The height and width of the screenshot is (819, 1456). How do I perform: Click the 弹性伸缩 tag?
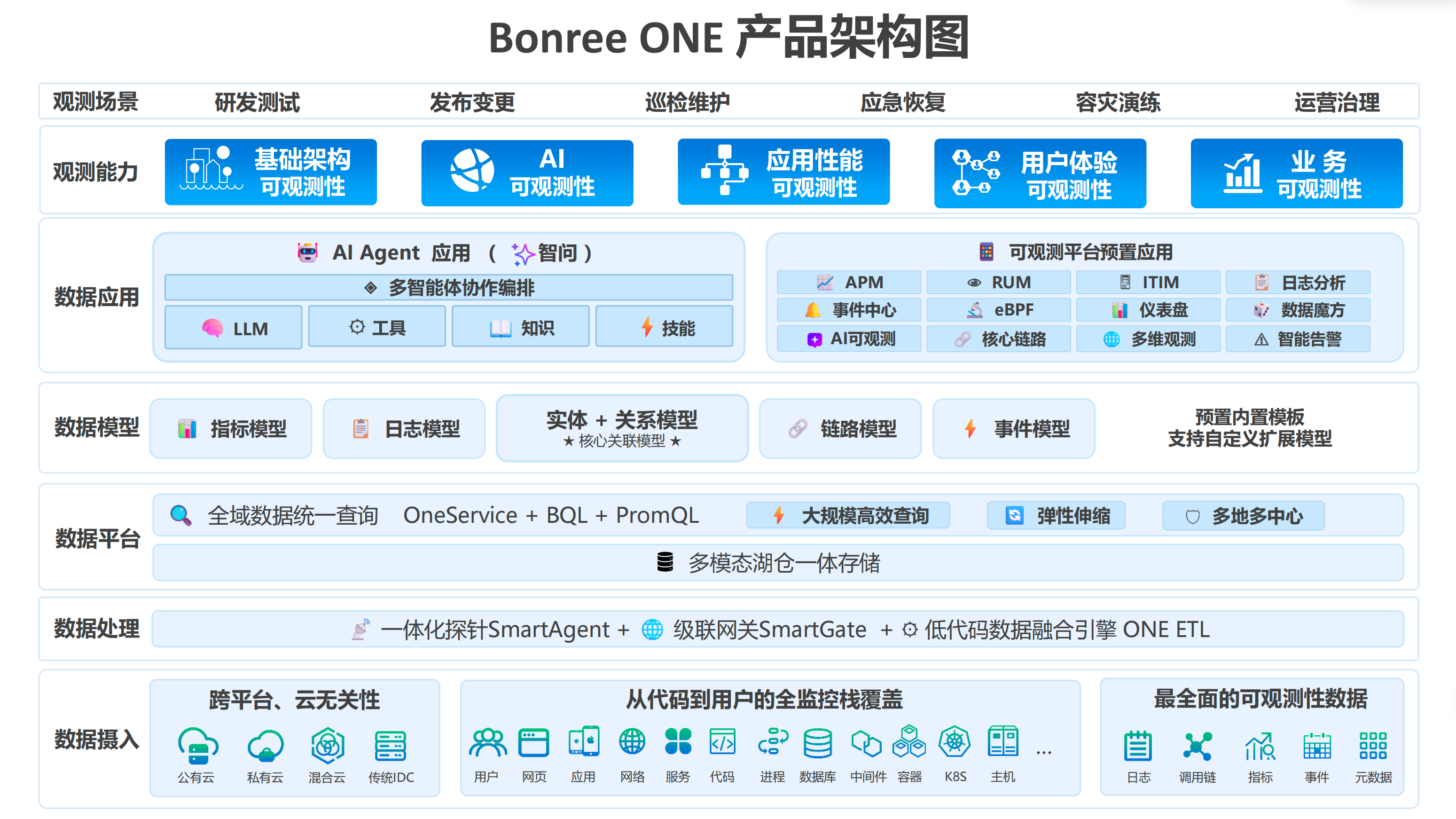tap(1057, 515)
